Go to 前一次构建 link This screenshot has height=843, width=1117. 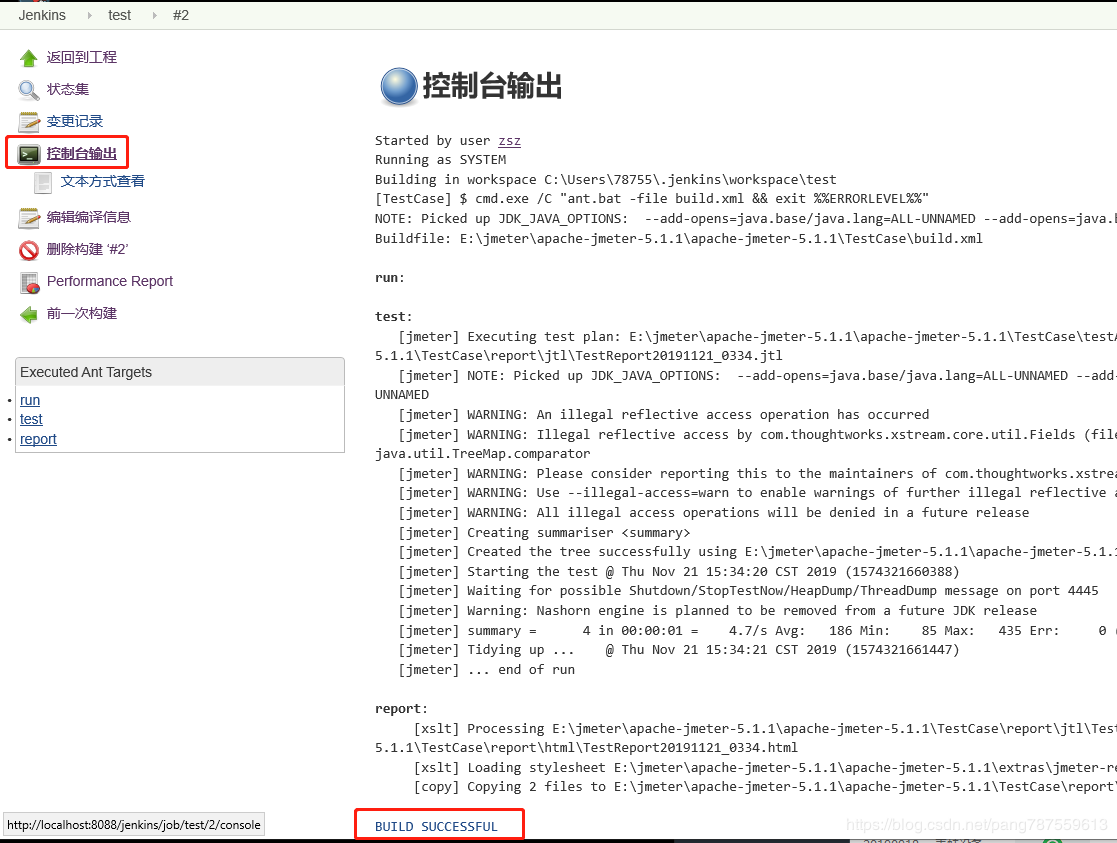point(82,313)
